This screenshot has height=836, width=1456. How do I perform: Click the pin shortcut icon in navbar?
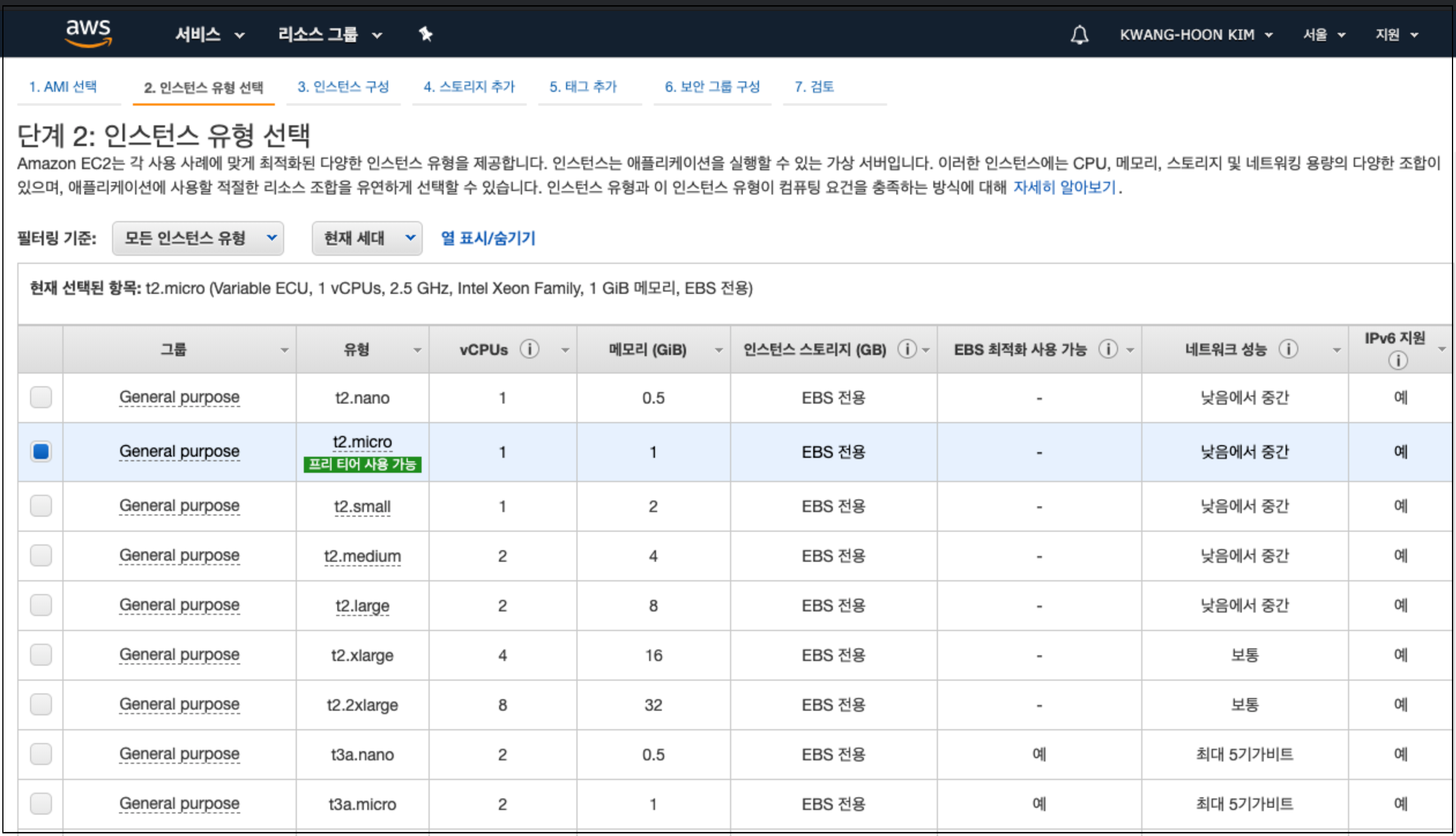click(x=426, y=35)
